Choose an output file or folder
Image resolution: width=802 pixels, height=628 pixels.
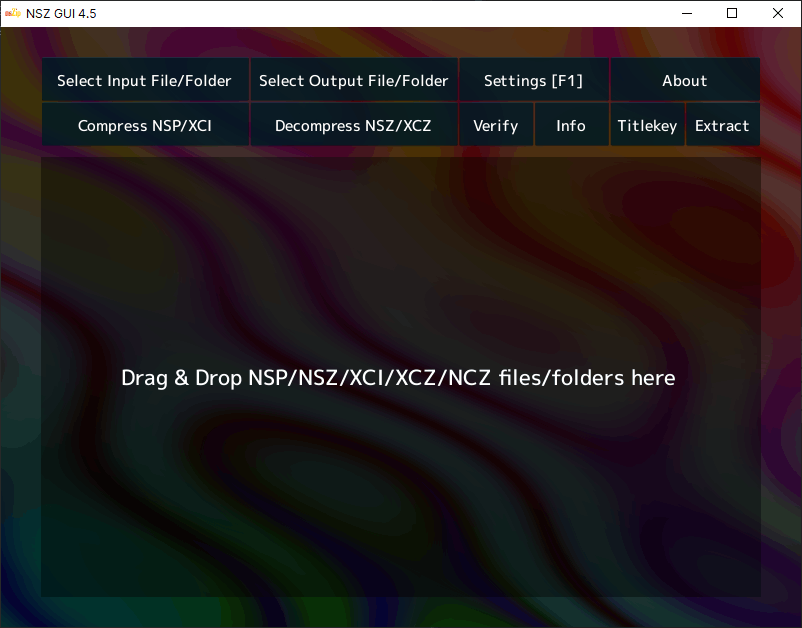(353, 80)
